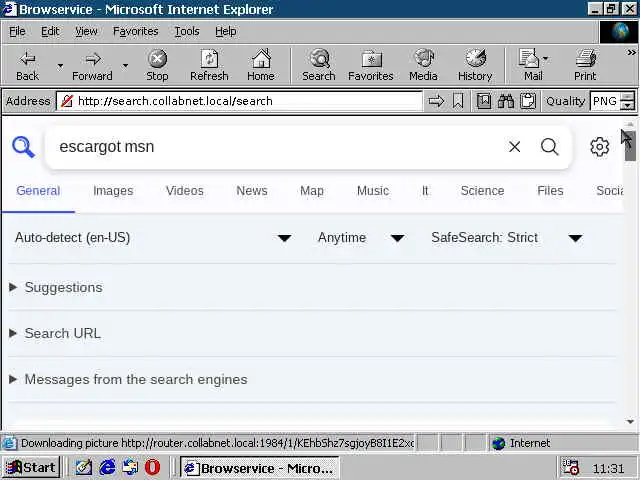Adjust the Quality PNG stepper
The width and height of the screenshot is (640, 480).
628,101
